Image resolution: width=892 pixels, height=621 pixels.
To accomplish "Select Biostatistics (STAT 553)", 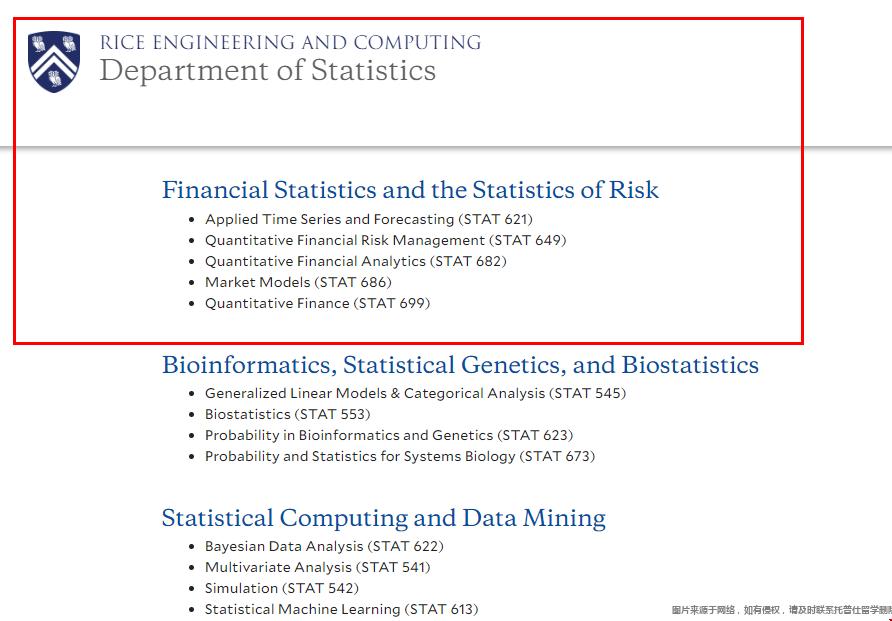I will click(287, 415).
